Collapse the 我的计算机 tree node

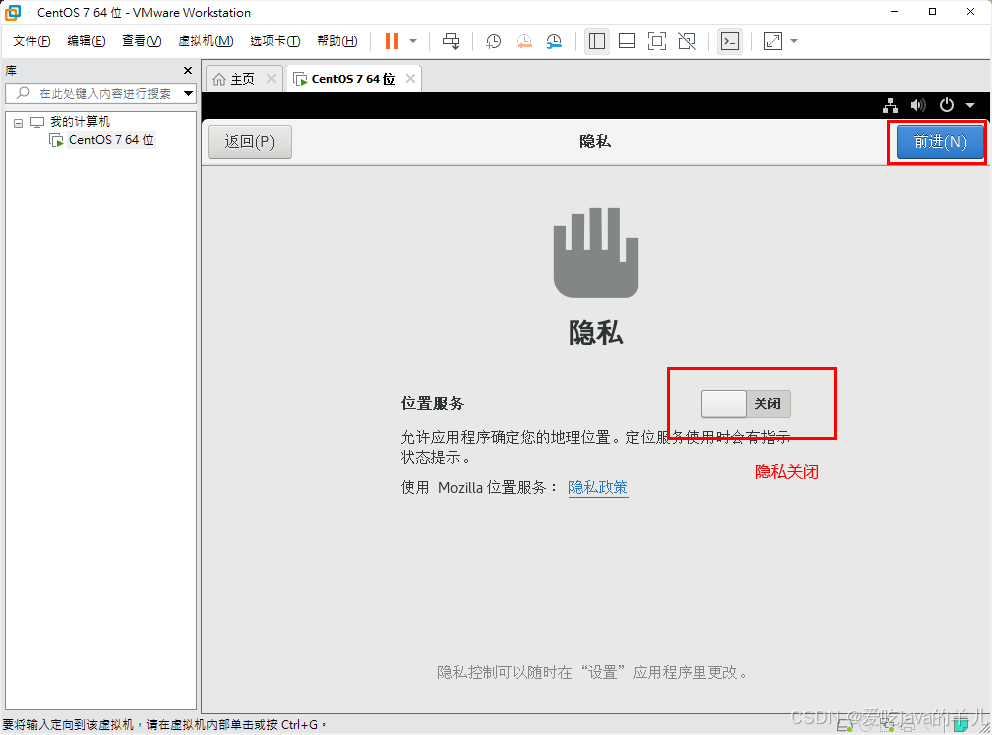click(x=18, y=123)
